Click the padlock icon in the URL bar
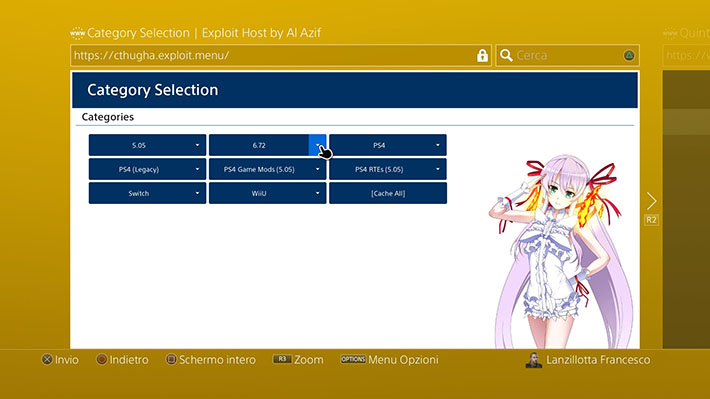Viewport: 710px width, 399px height. (x=482, y=55)
